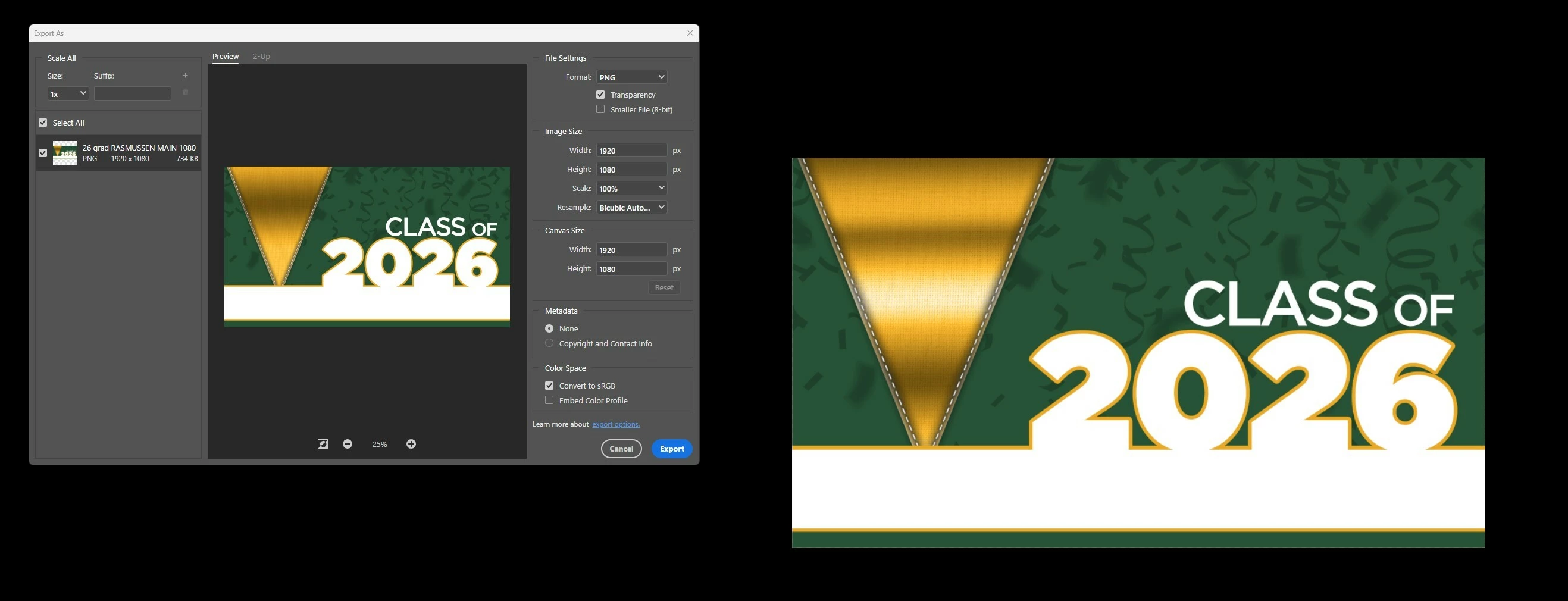The image size is (1568, 601).
Task: Click the Scale All section heading
Action: pos(61,58)
